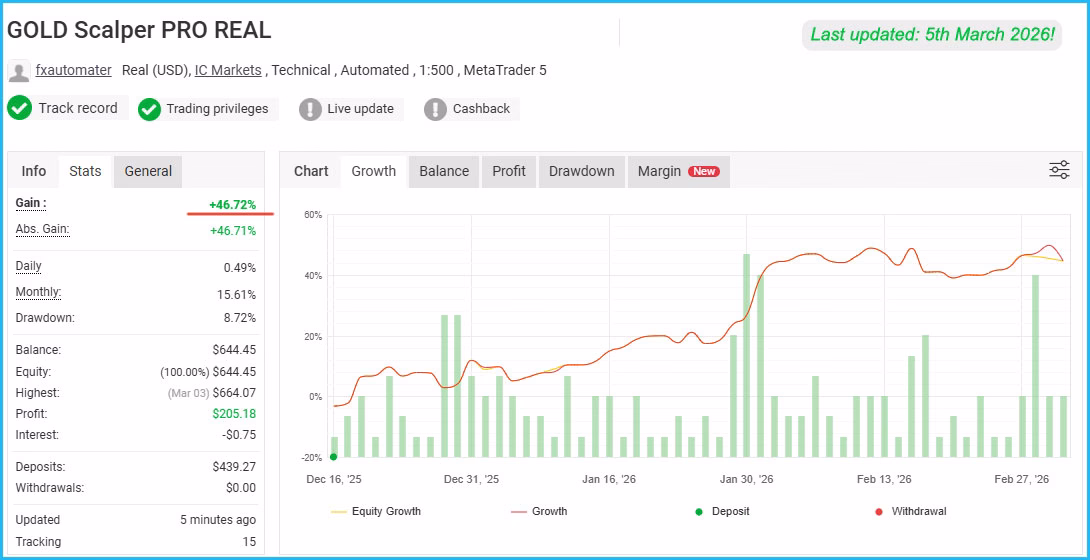Open the IC Markets broker link
1090x560 pixels.
228,70
